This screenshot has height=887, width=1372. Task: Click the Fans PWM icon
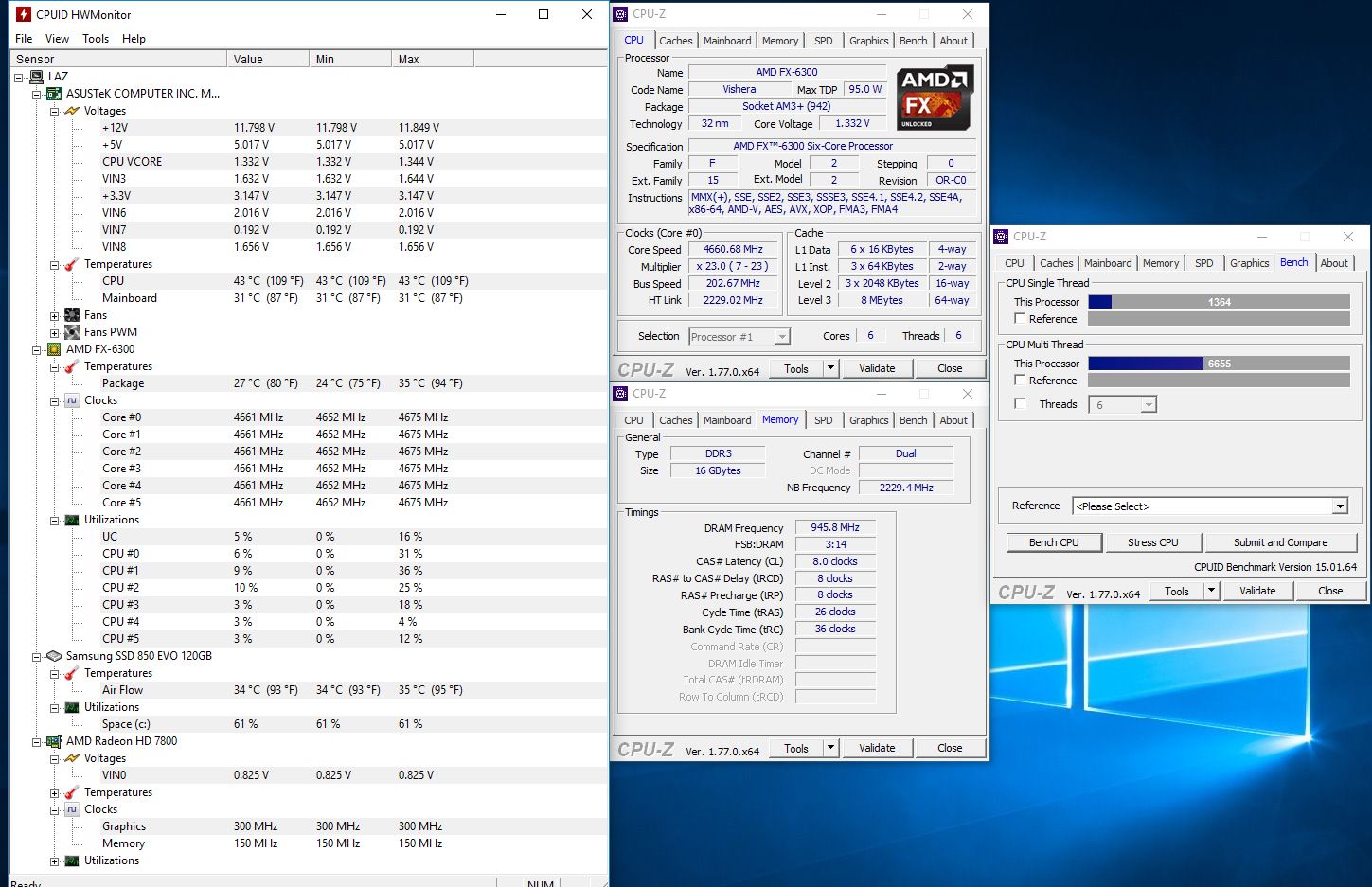(72, 332)
